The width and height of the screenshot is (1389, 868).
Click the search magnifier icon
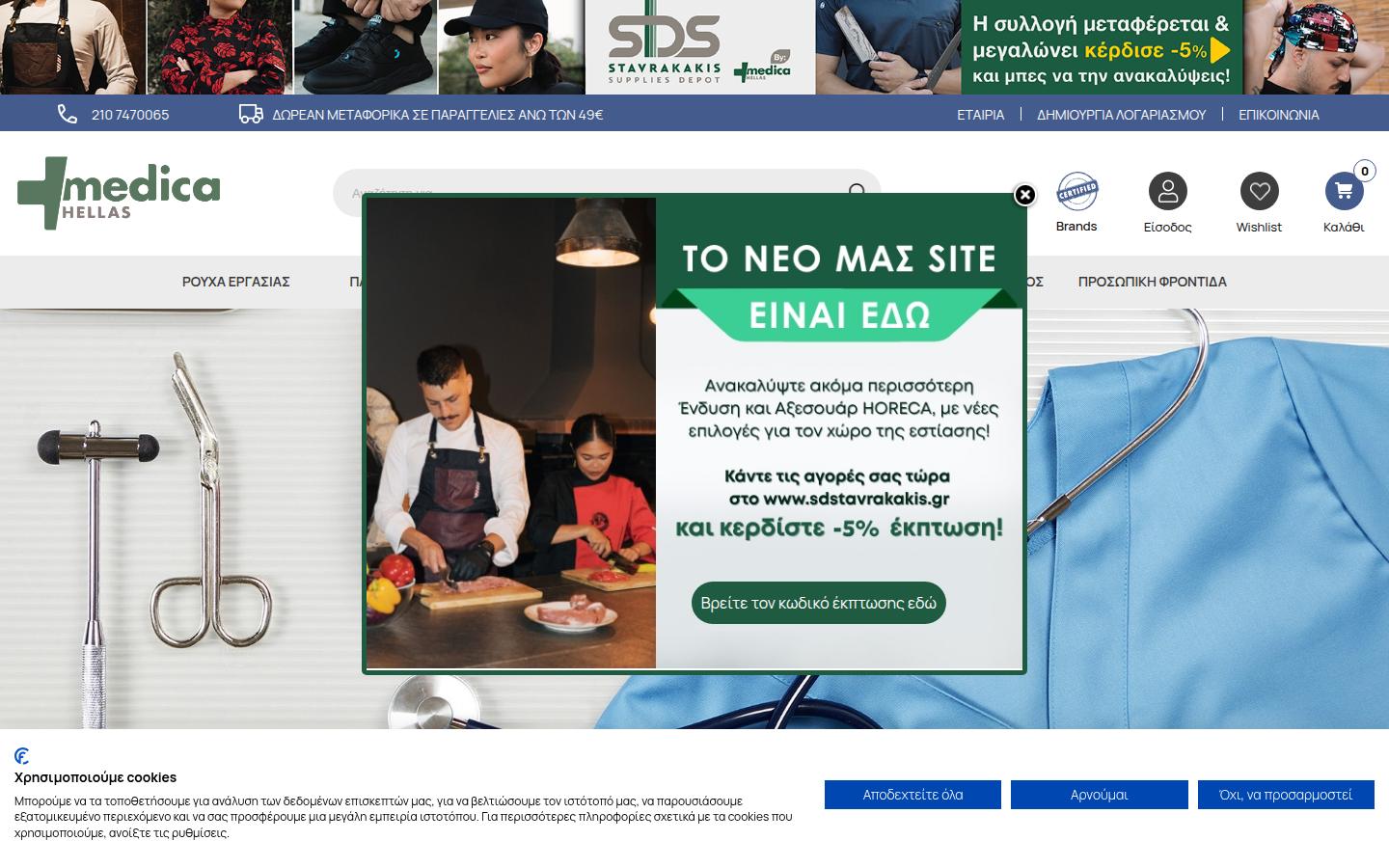tap(857, 191)
